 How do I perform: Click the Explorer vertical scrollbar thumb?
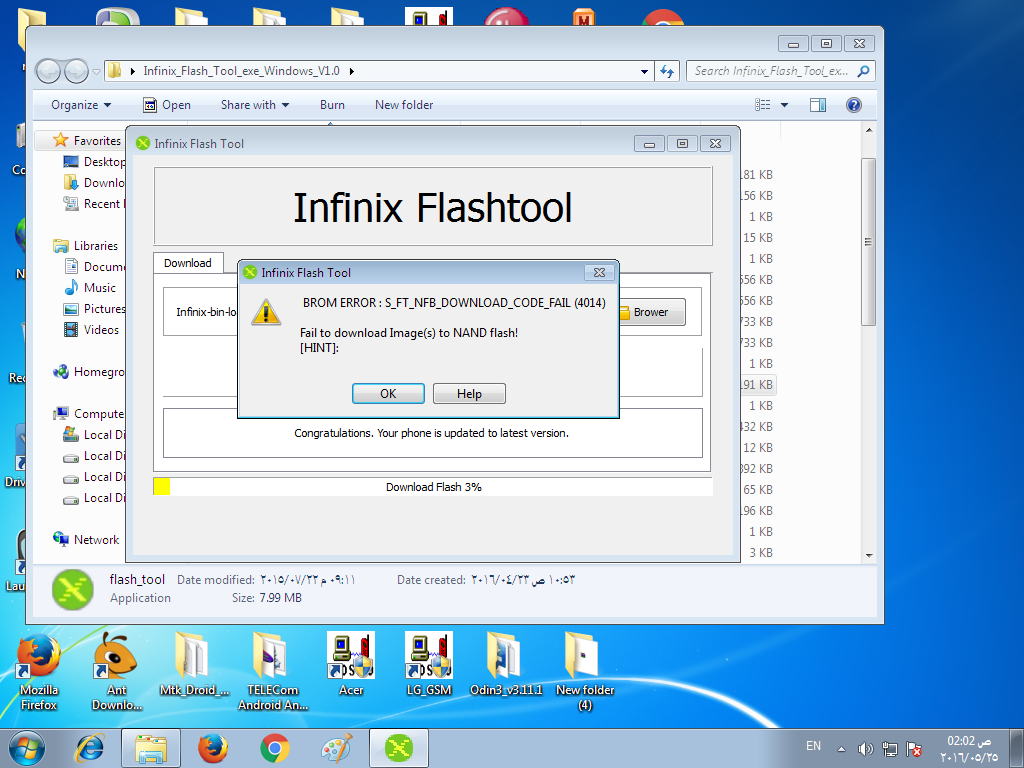pyautogui.click(x=868, y=242)
